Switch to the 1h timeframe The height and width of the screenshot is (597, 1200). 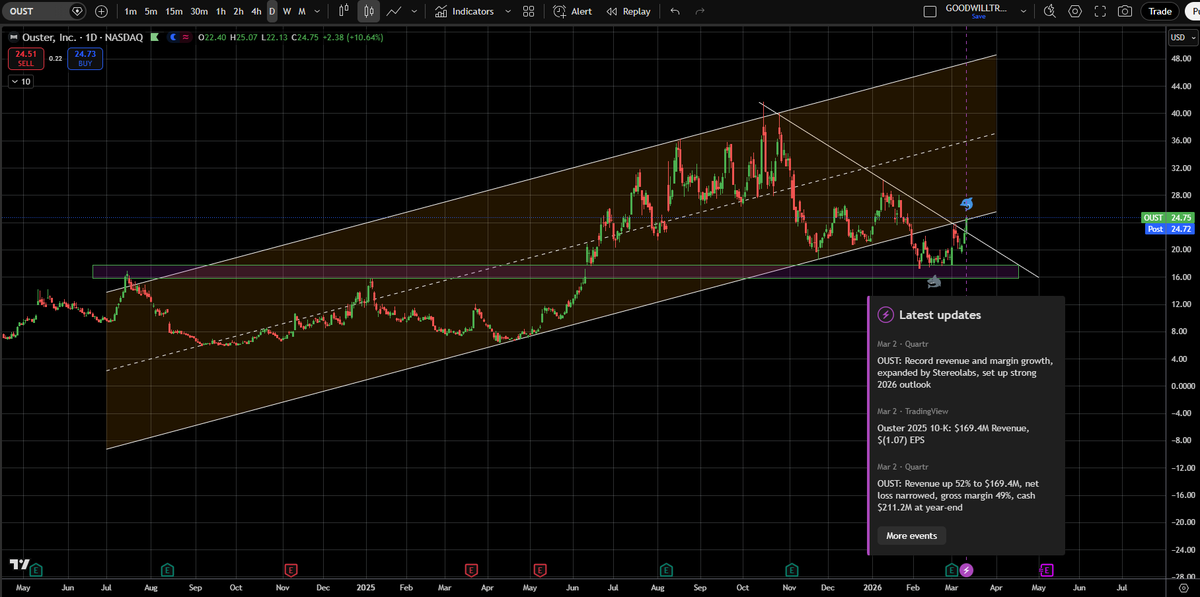pyautogui.click(x=221, y=11)
